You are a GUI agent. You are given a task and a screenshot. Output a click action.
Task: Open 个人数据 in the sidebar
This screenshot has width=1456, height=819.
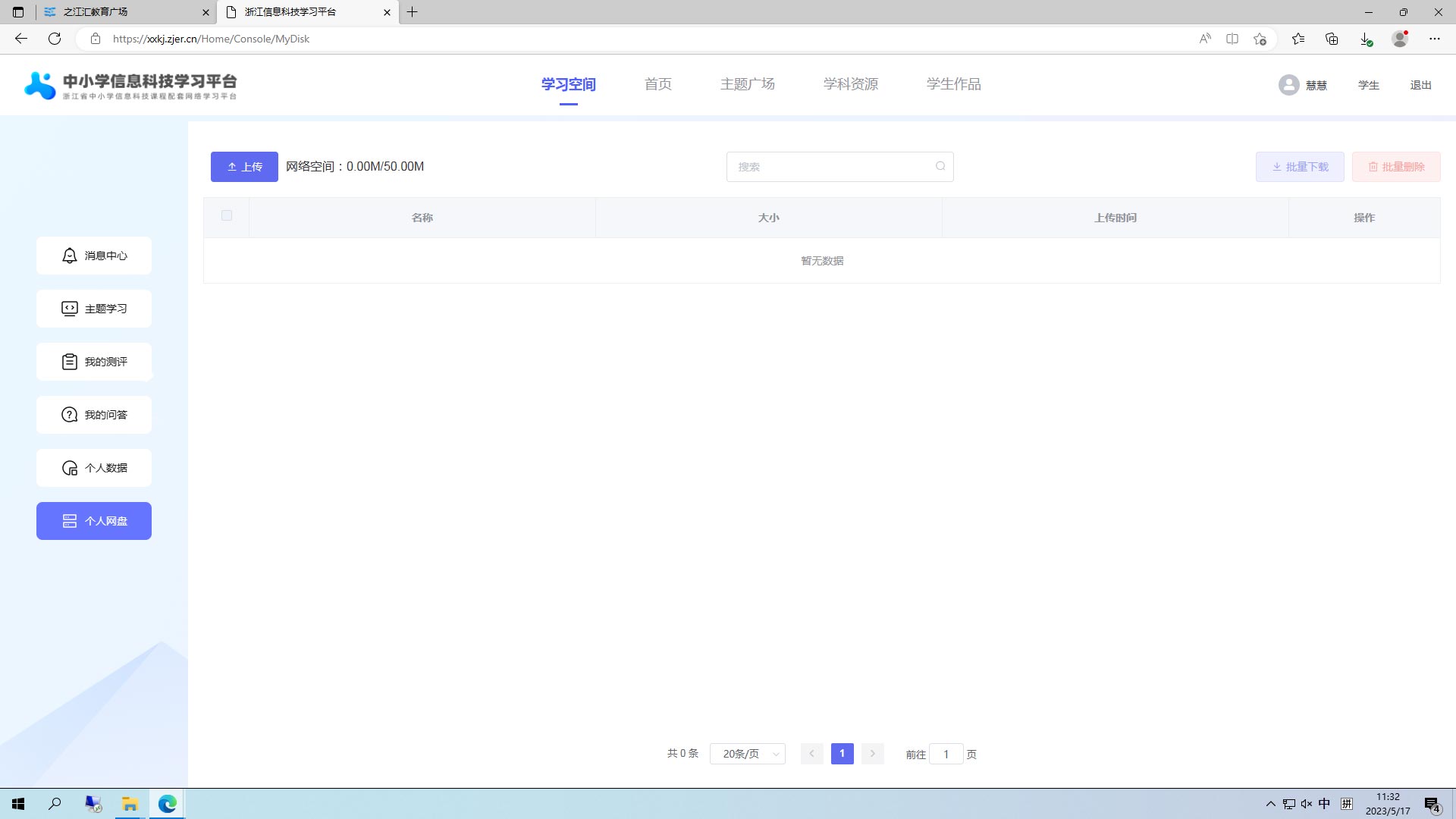coord(94,468)
